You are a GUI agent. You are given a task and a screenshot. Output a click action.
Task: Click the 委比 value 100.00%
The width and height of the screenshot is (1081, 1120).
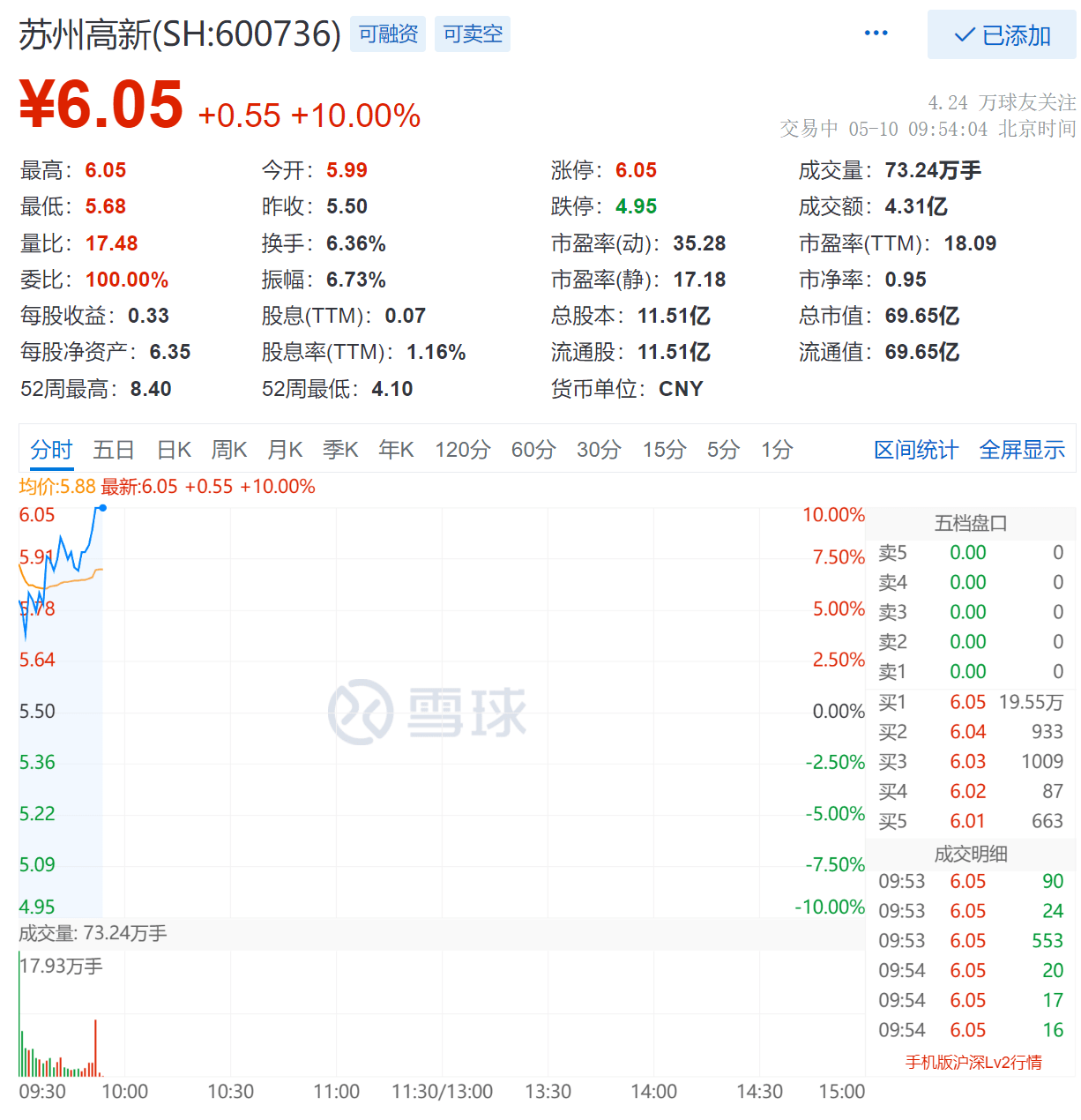[127, 280]
